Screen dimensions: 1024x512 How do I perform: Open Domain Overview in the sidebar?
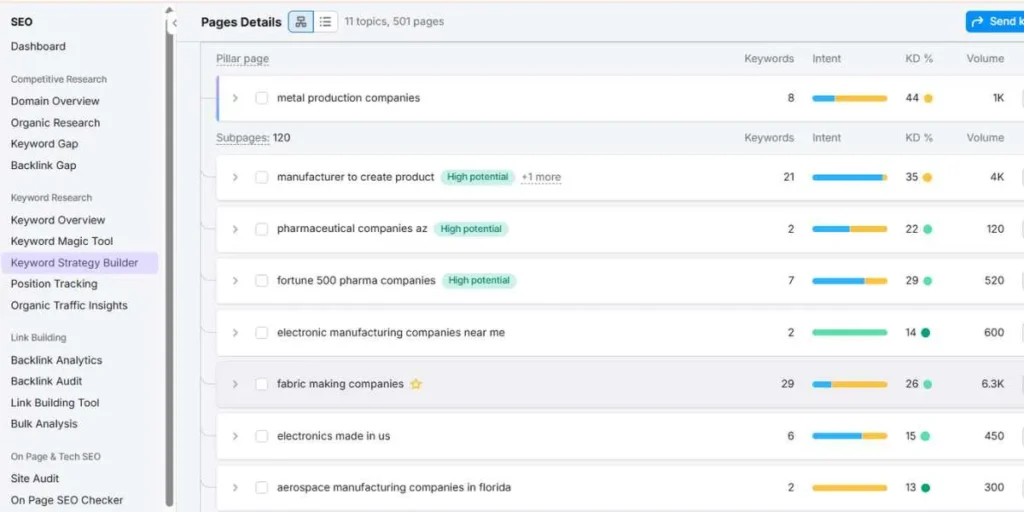point(55,101)
